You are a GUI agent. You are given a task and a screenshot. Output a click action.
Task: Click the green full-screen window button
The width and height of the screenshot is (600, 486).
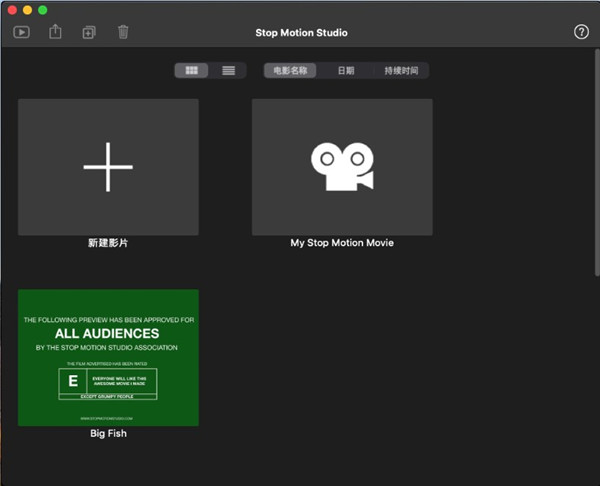43,10
